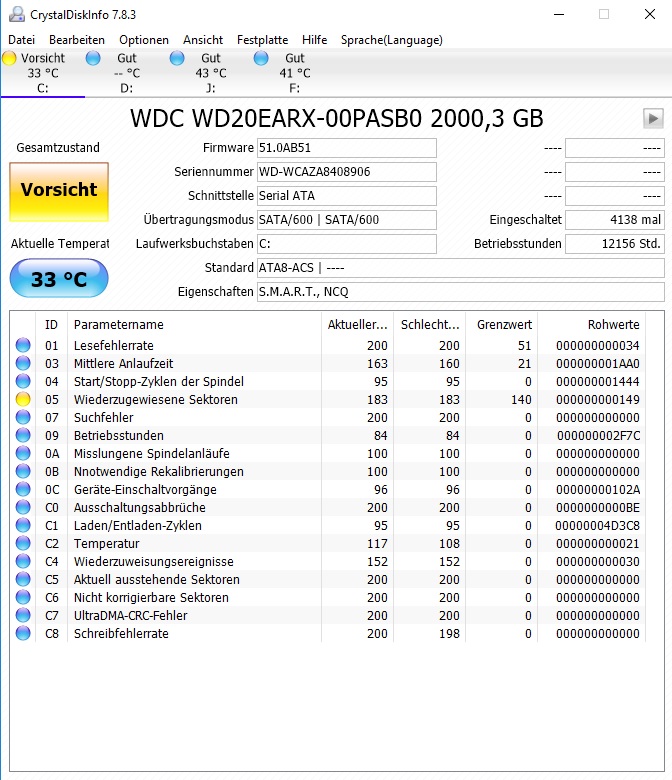Select Grenzwert 140 in row 05
Image resolution: width=672 pixels, height=780 pixels.
coord(521,399)
